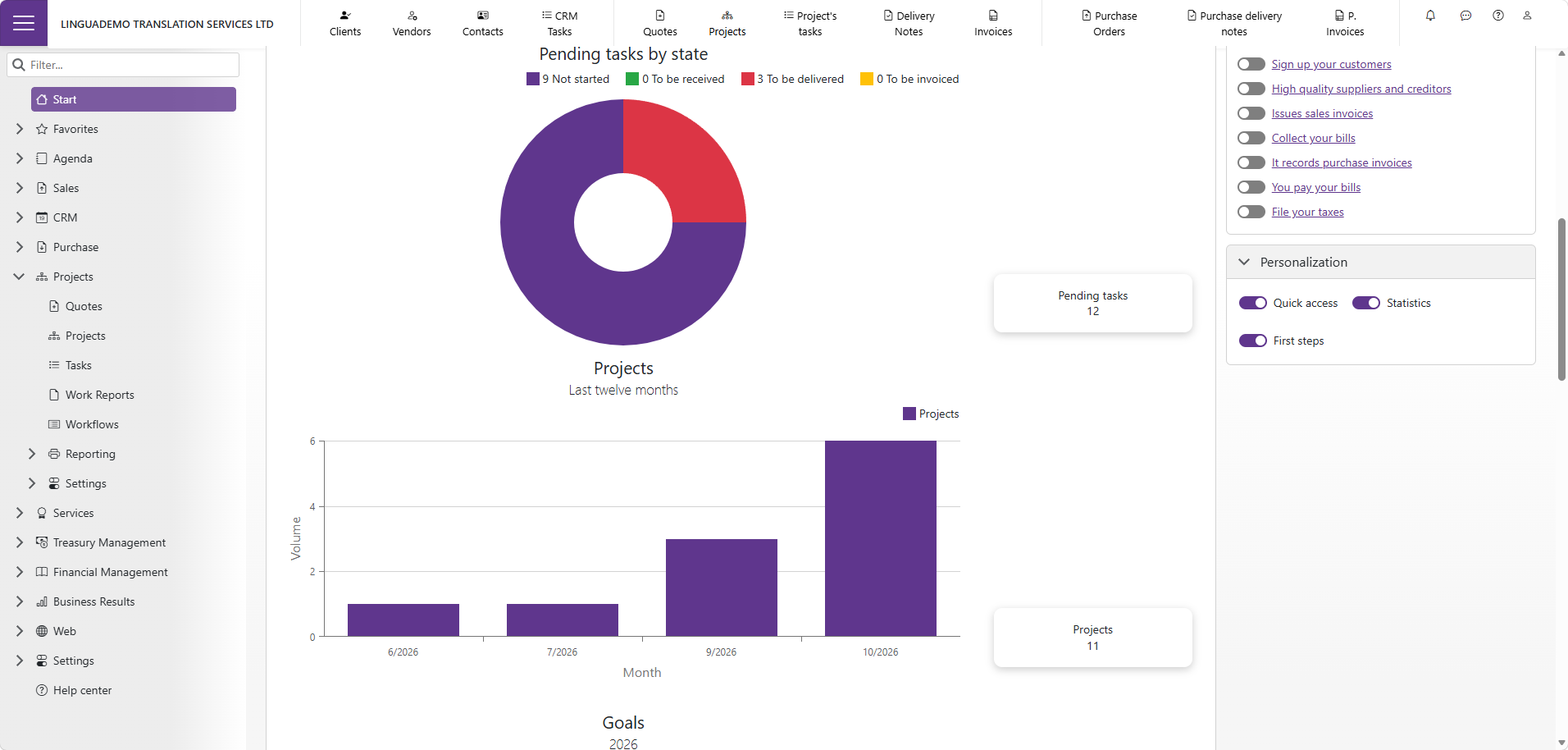The height and width of the screenshot is (750, 1568).
Task: Open Projects shortcut in top toolbar
Action: [727, 23]
